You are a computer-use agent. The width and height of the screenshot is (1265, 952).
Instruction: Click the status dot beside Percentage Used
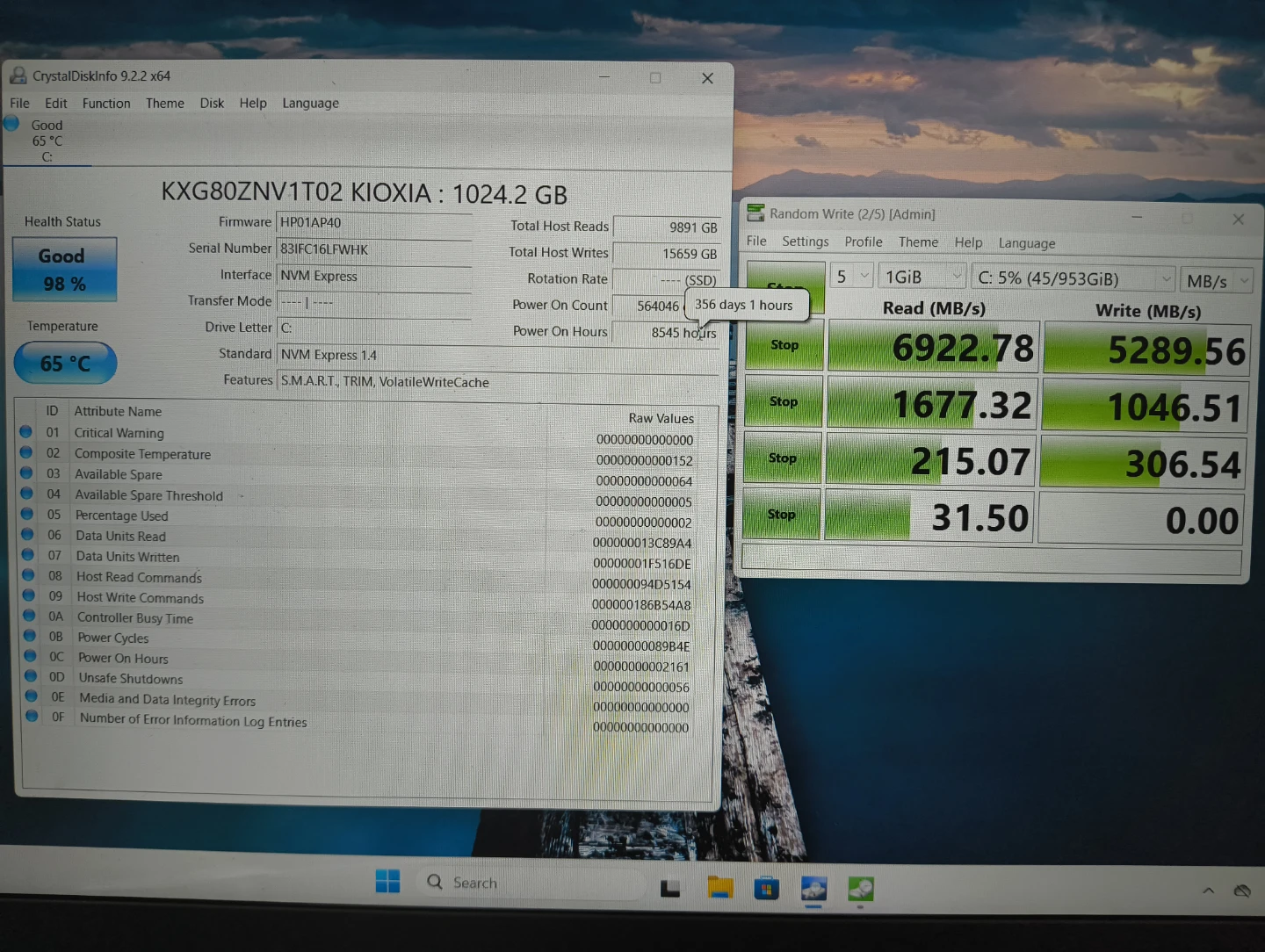coord(27,514)
